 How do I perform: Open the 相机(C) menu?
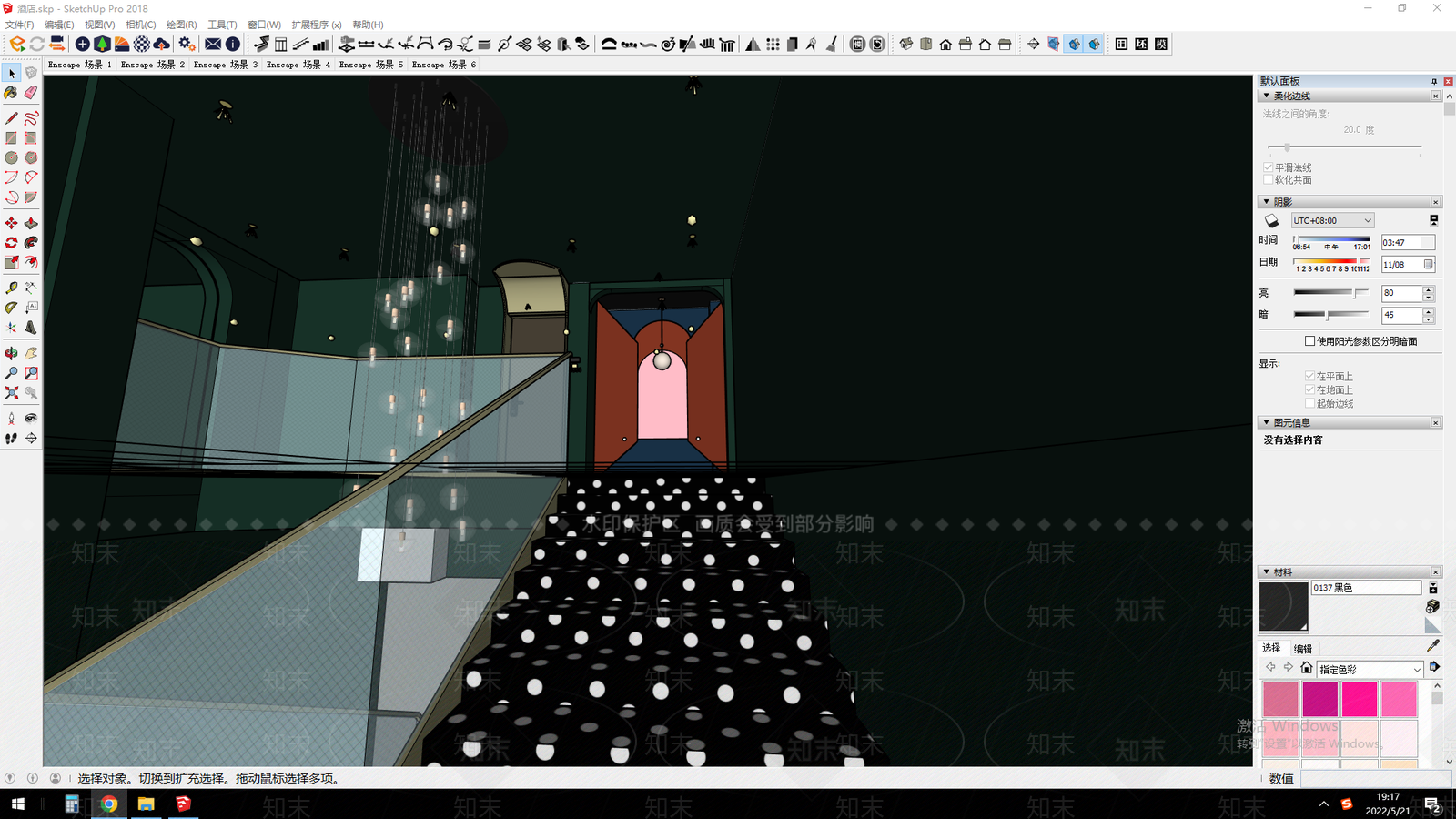[x=140, y=25]
